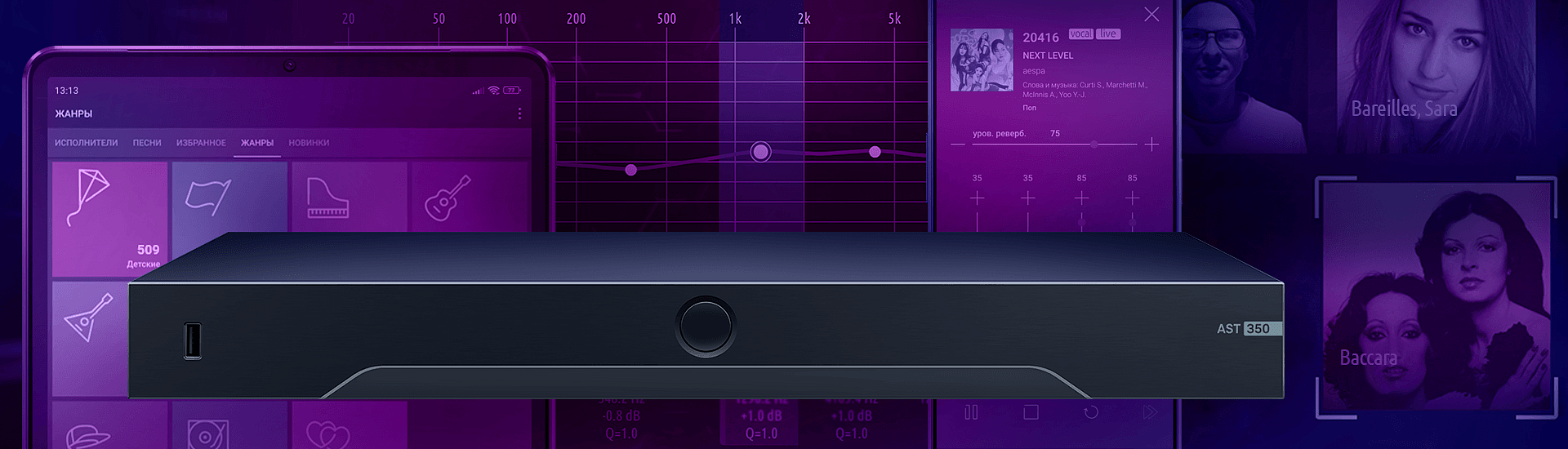Image resolution: width=1568 pixels, height=449 pixels.
Task: Switch to the ПЕСНИ tab
Action: coord(147,143)
